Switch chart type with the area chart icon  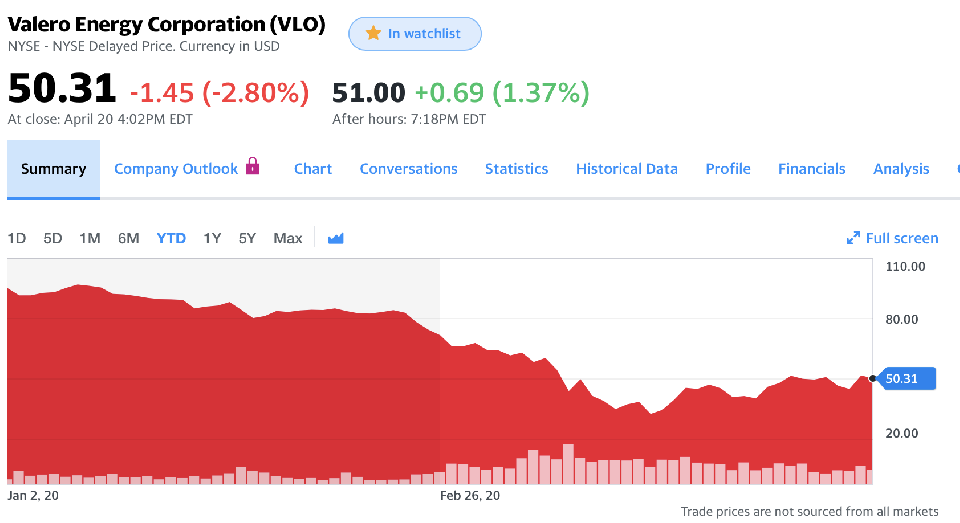[x=336, y=238]
